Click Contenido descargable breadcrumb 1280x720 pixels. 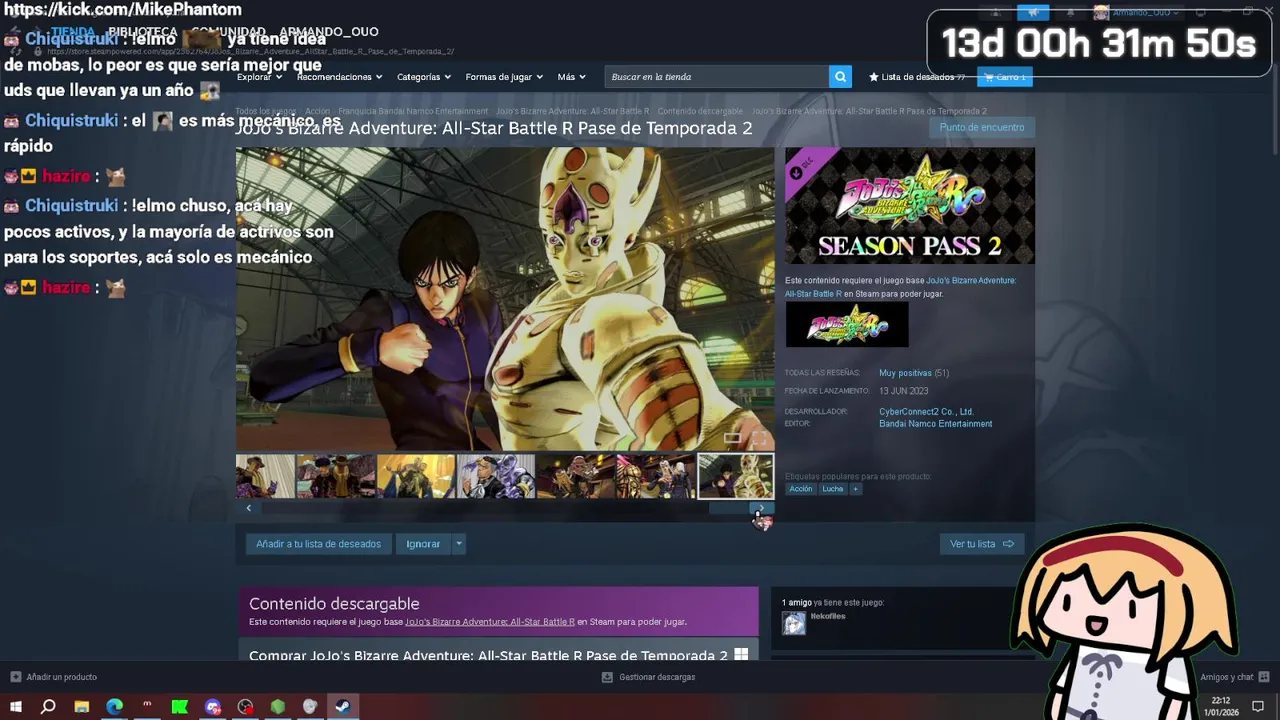click(x=700, y=111)
